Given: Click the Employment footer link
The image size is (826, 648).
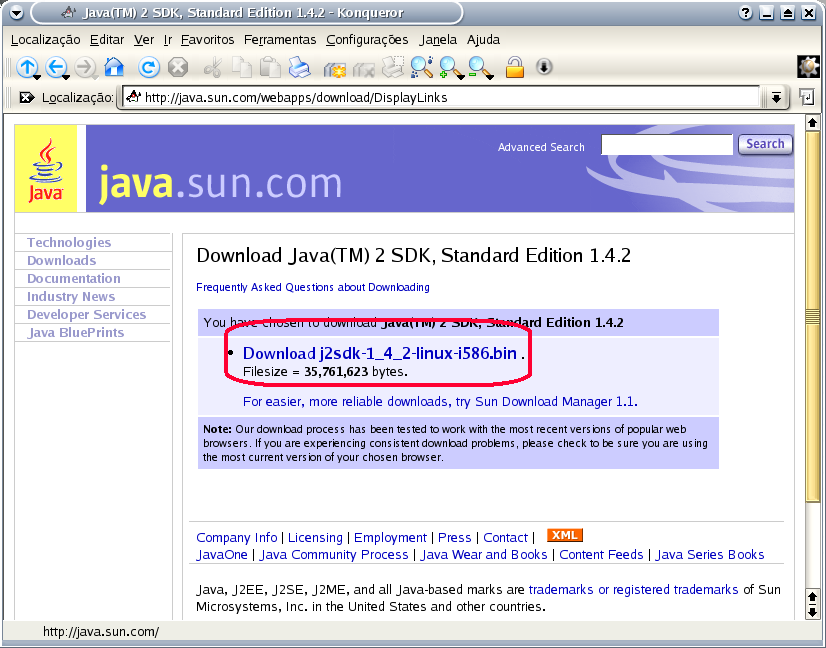Looking at the screenshot, I should click(390, 537).
